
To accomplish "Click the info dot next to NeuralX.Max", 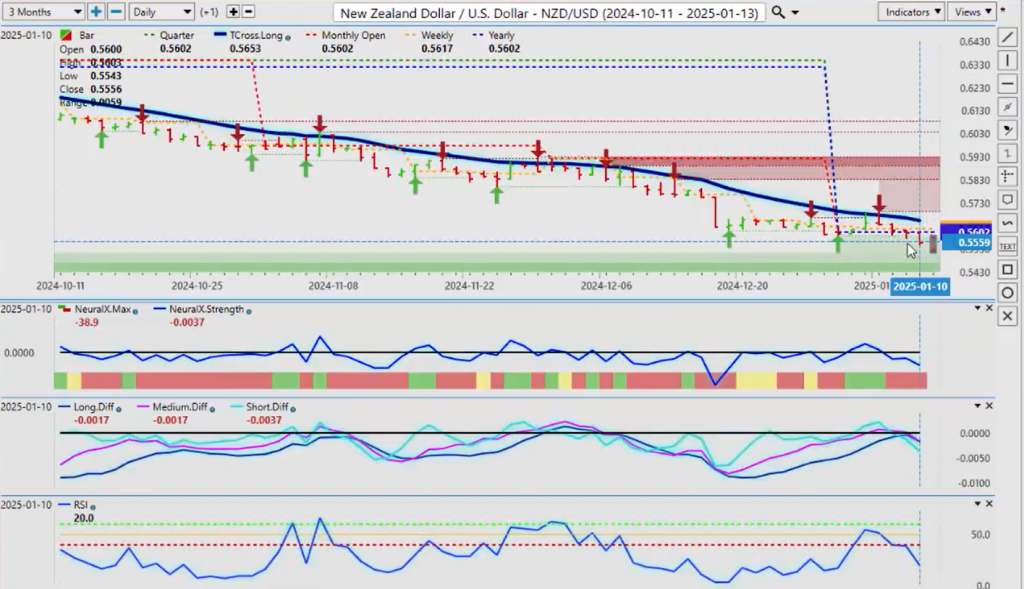I will tap(136, 311).
